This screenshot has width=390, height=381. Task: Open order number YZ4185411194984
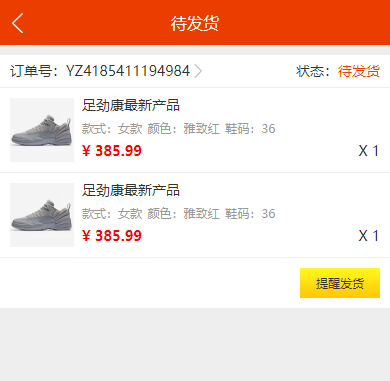pos(128,71)
